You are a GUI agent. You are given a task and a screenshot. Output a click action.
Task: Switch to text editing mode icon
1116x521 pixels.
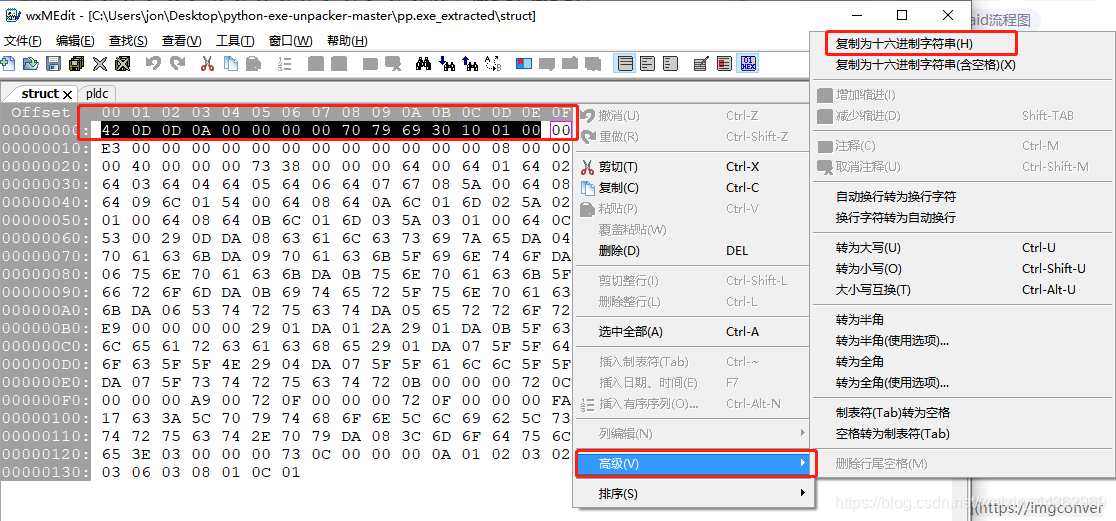pos(701,63)
